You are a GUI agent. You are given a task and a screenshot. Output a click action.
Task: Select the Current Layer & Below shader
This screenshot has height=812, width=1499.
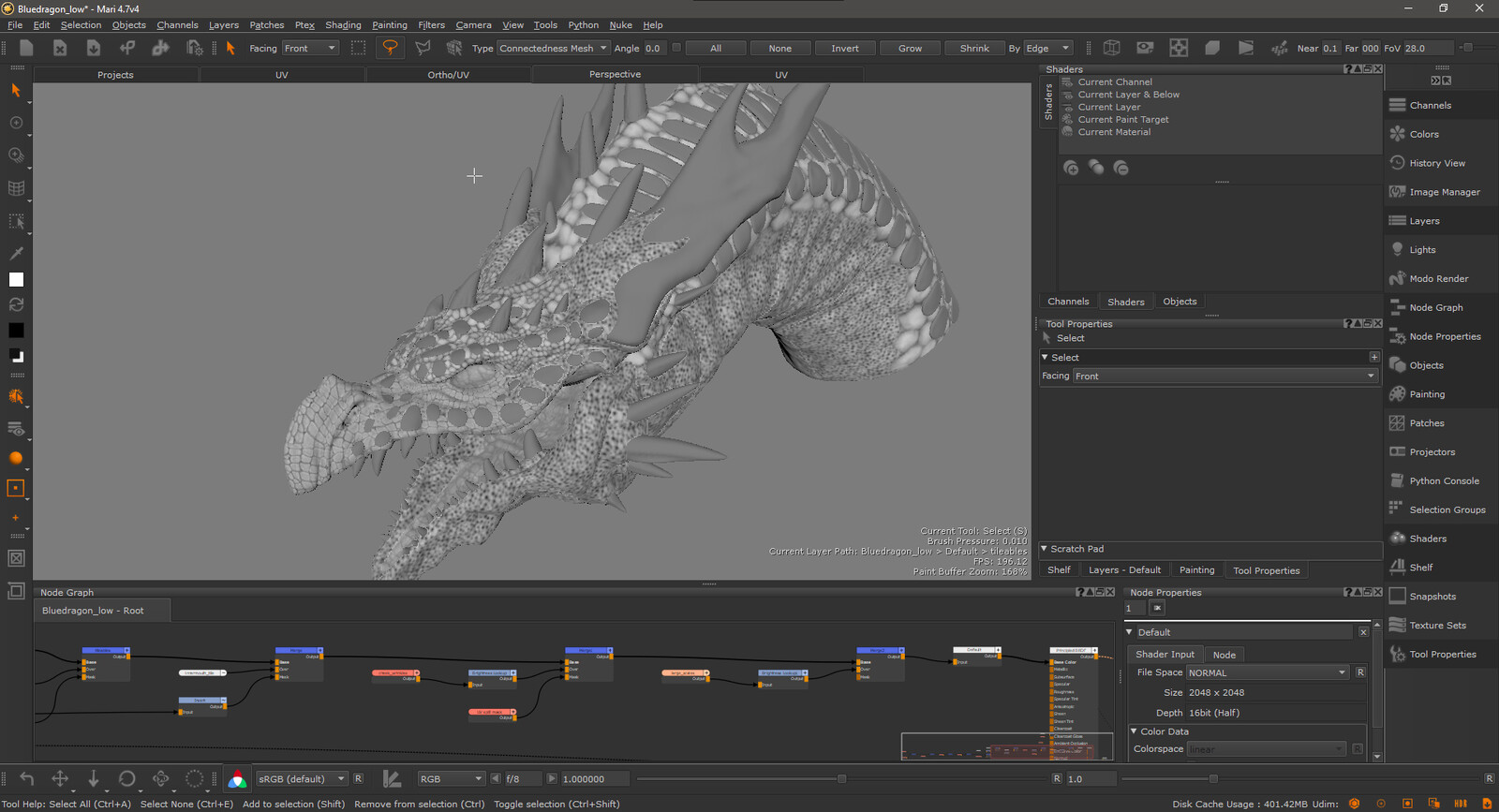1128,95
